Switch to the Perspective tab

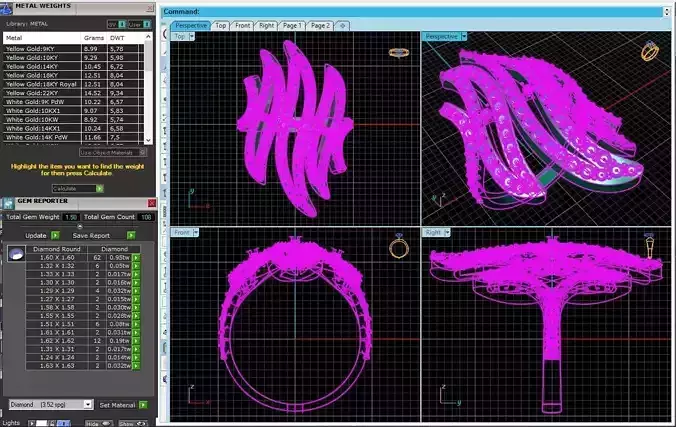pos(191,25)
